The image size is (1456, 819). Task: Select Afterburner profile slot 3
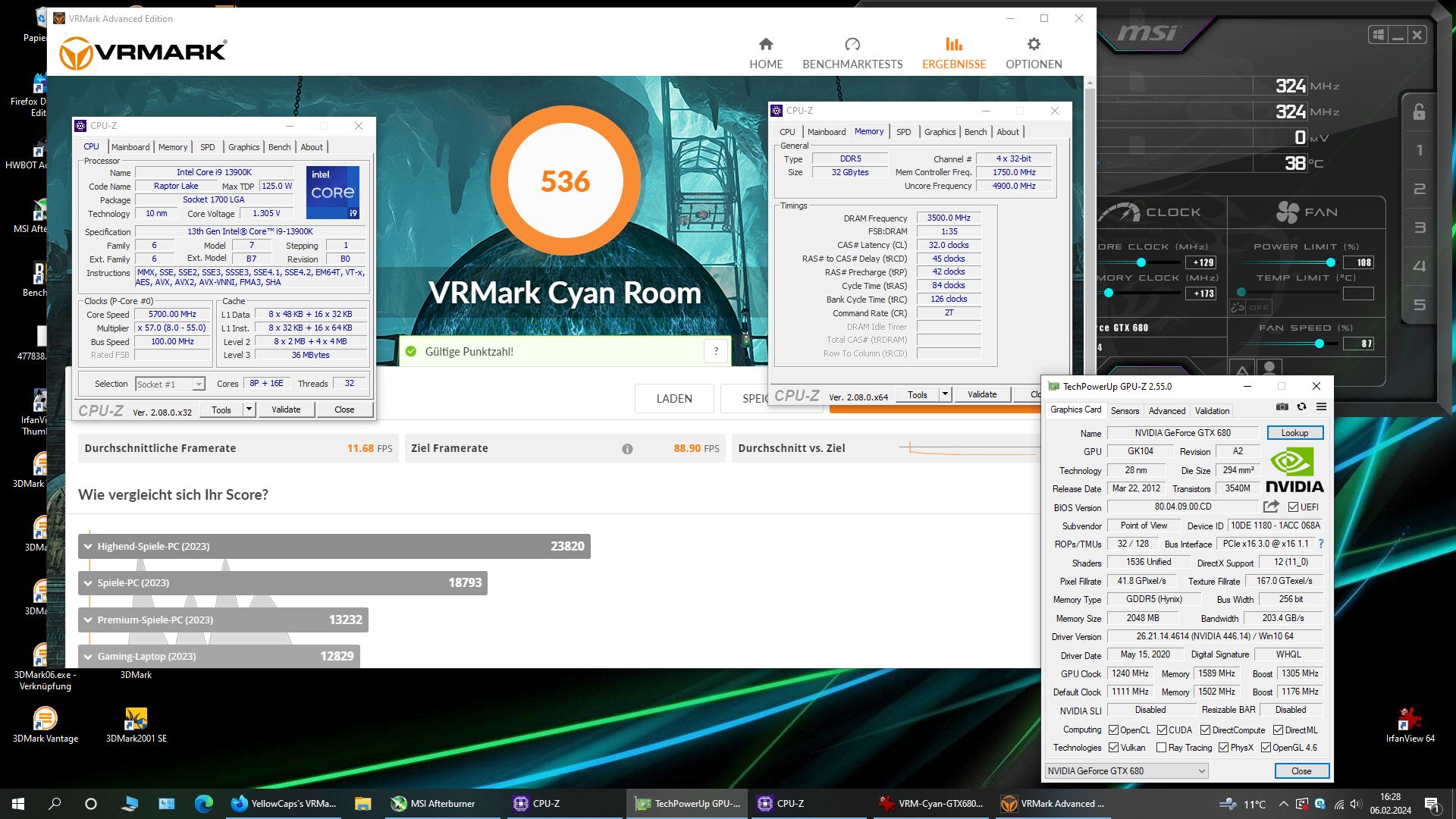(x=1420, y=227)
